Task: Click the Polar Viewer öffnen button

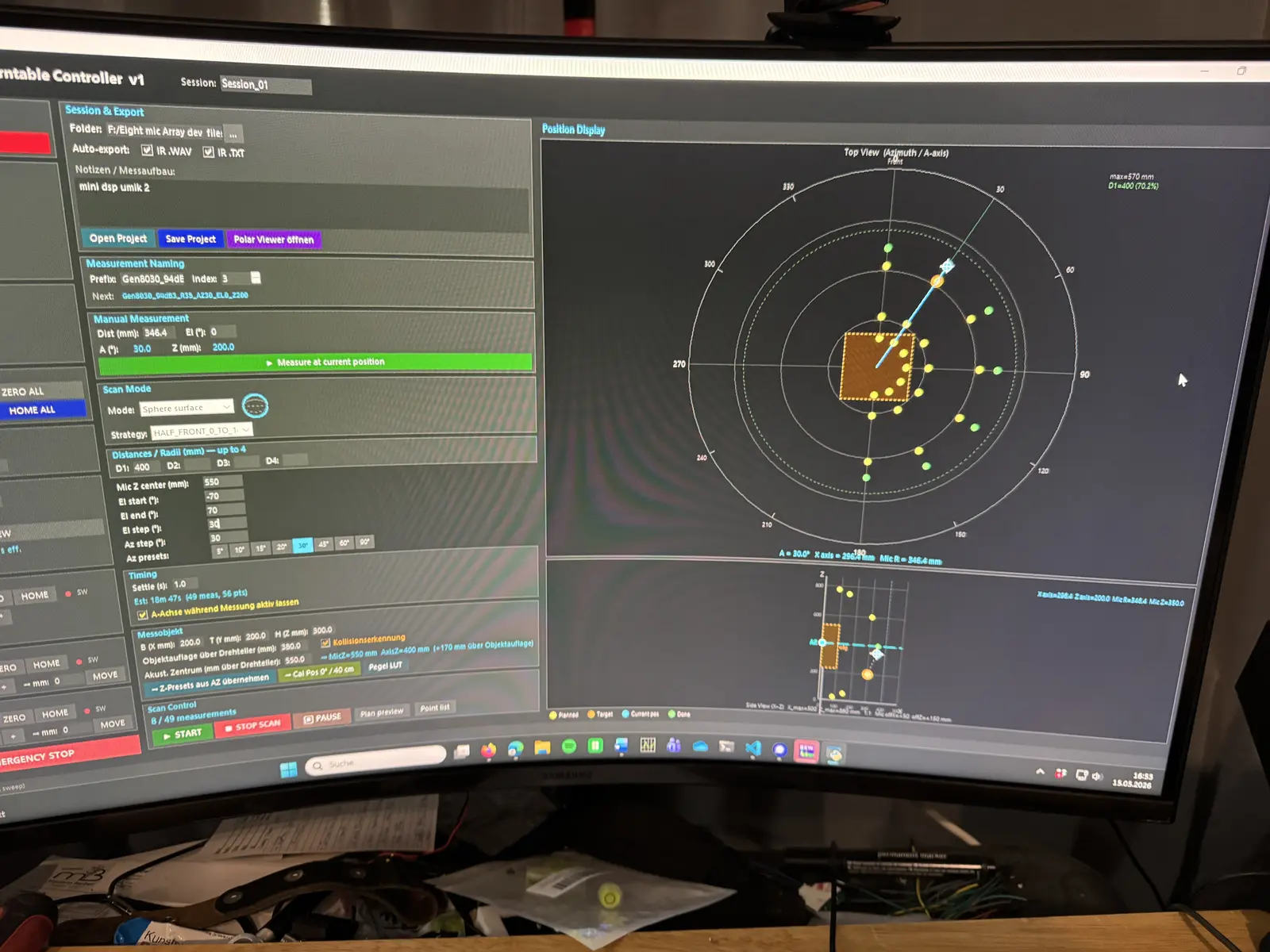Action: (x=273, y=240)
